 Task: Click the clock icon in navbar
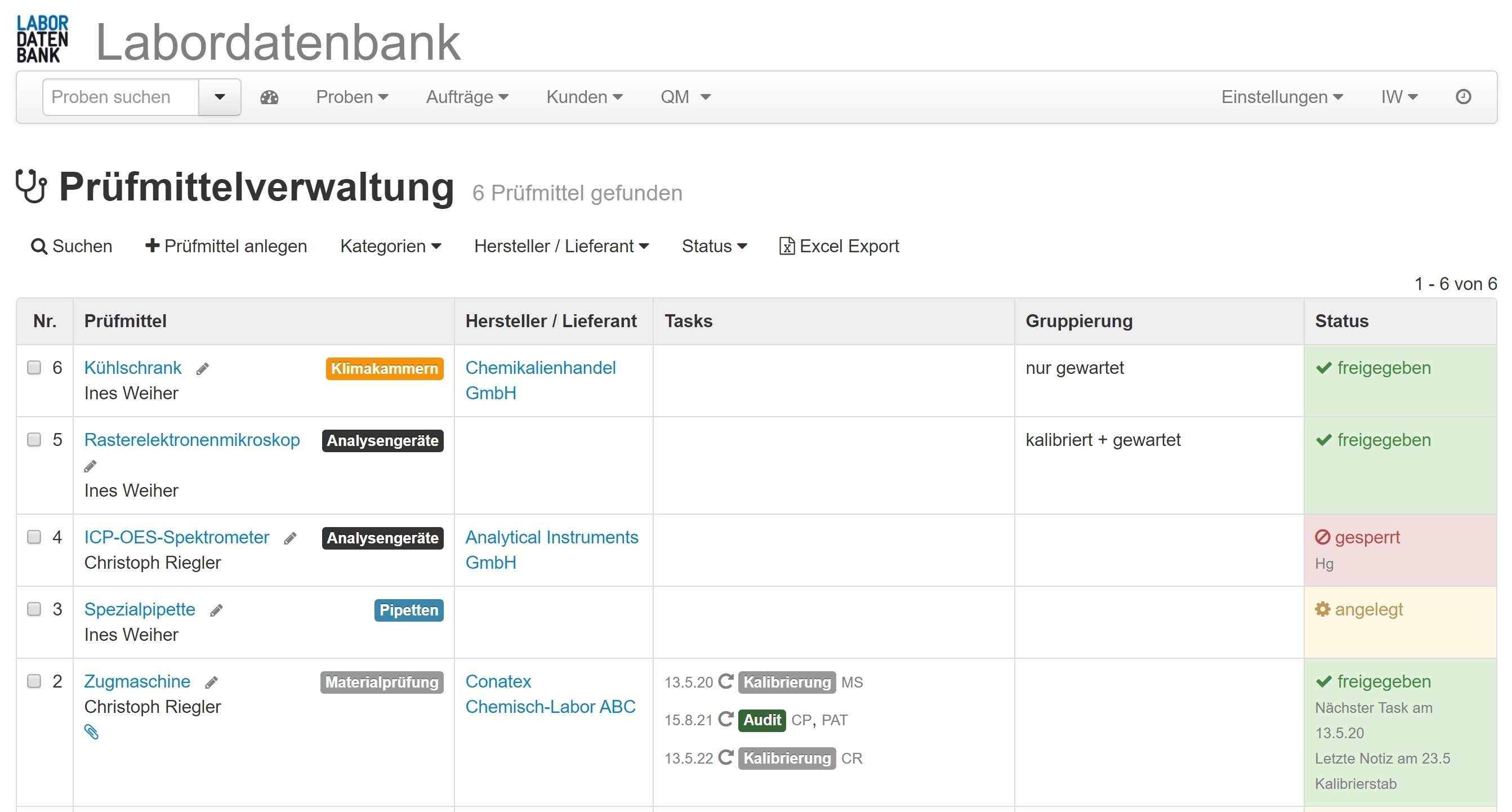[x=1462, y=97]
